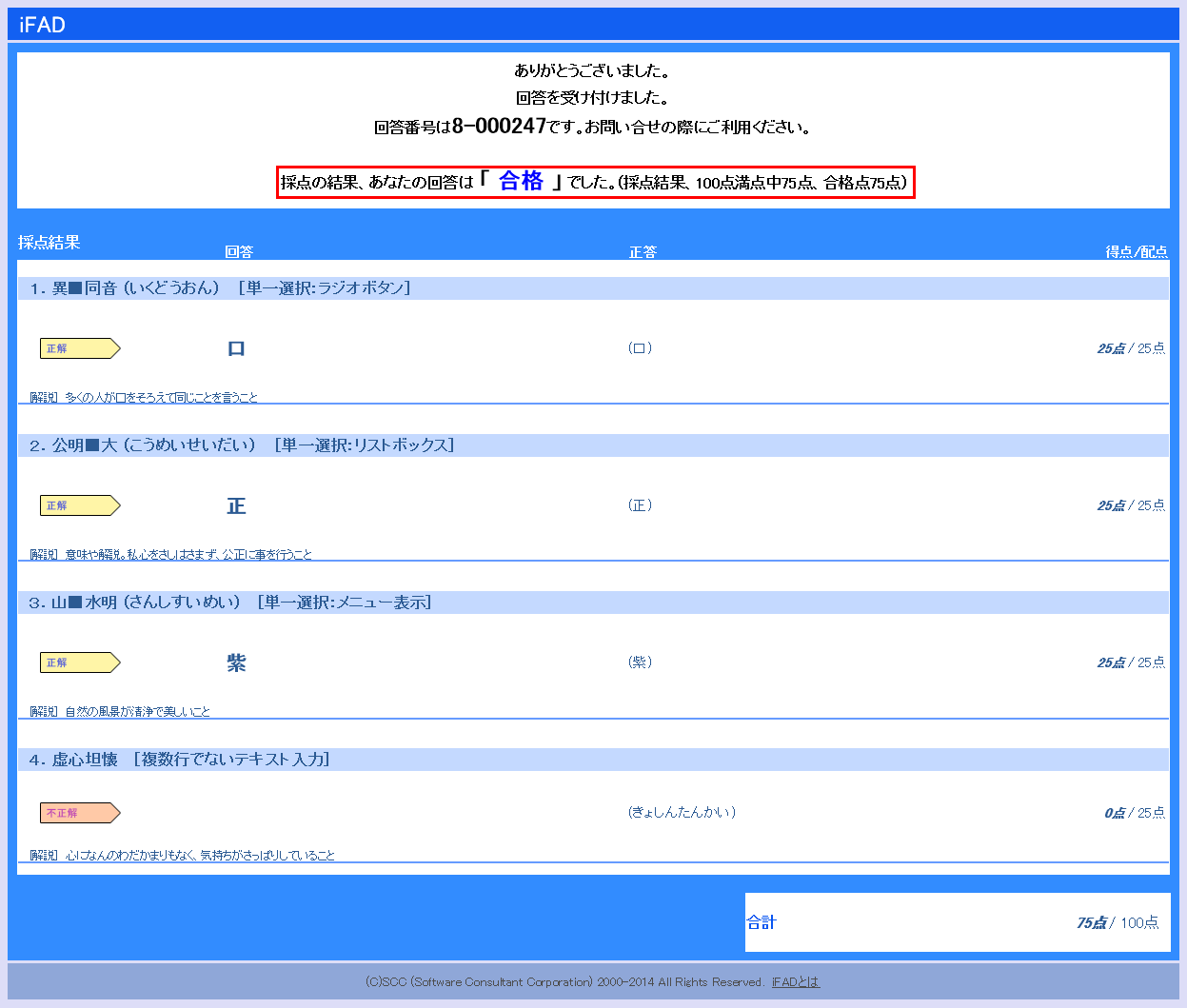This screenshot has width=1187, height=1008.
Task: Click the submitted answer 正
Action: 236,505
